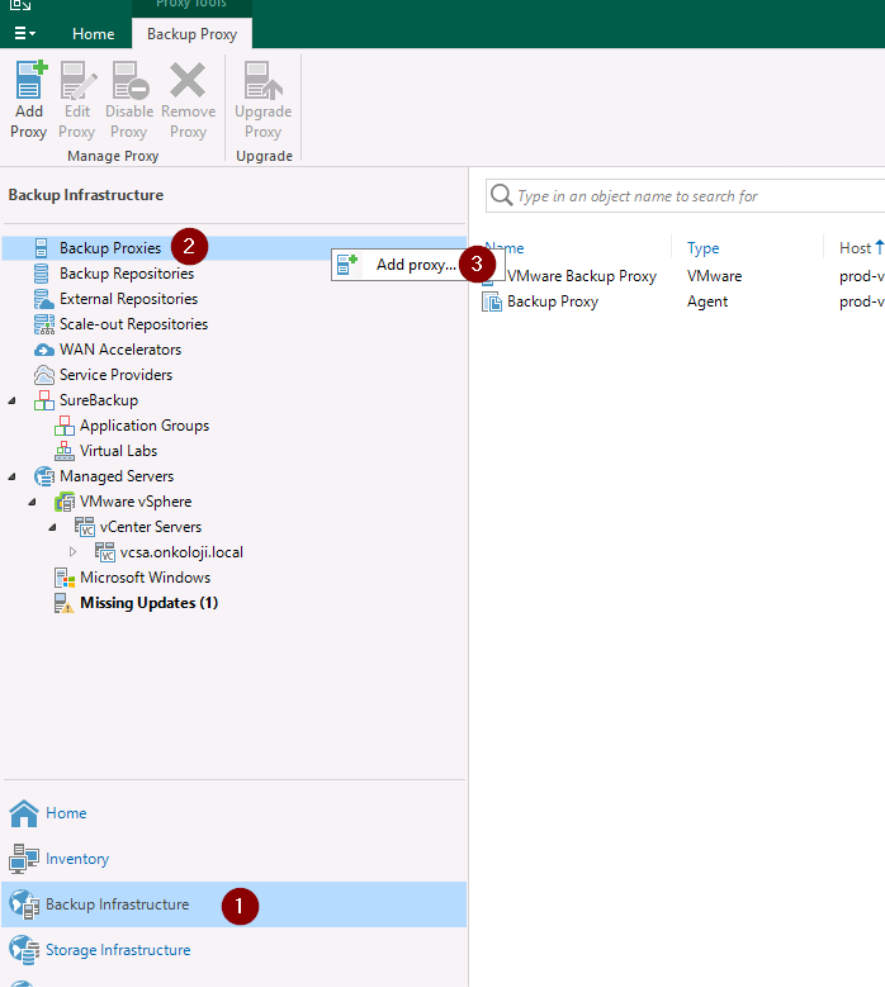This screenshot has height=987, width=885.
Task: Click the WAN Accelerators cloud icon
Action: [43, 349]
